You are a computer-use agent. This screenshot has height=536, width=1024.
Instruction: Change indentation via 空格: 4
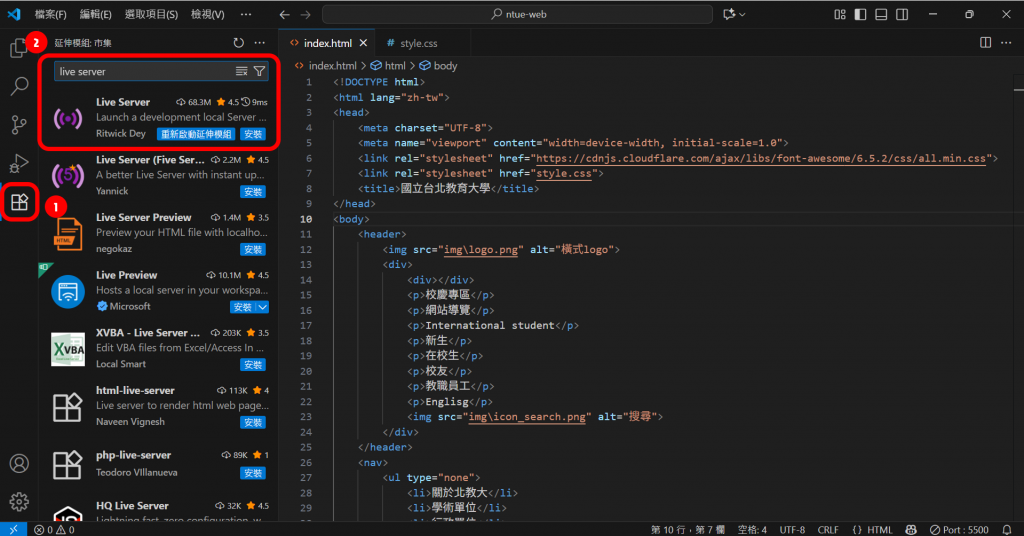[752, 529]
